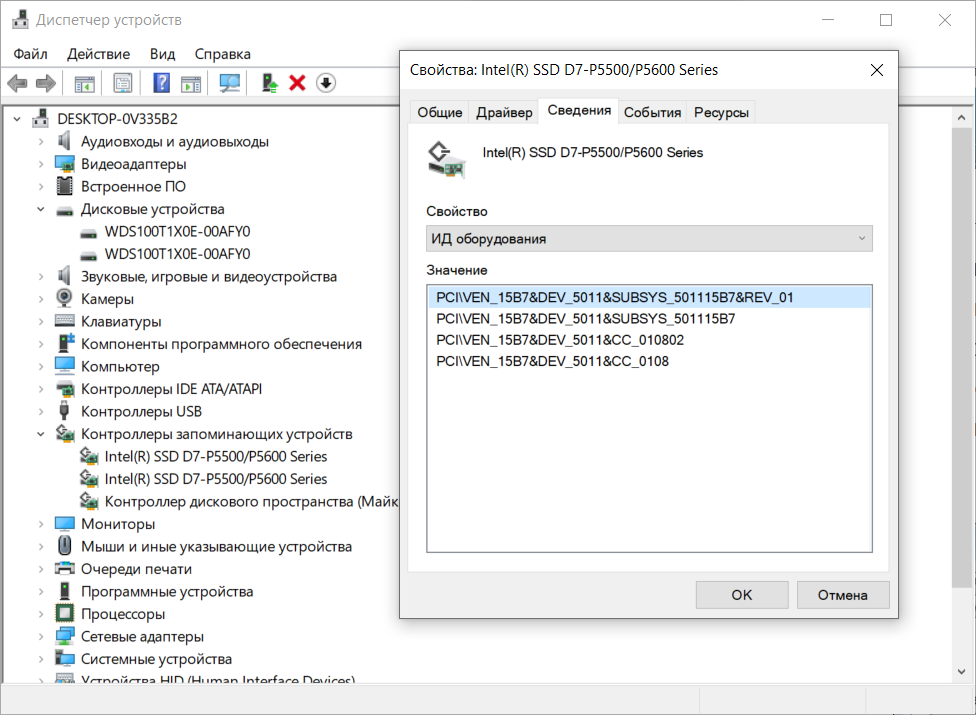Screen dimensions: 976x715
Task: Click the Очереди печати printer icon
Action: click(x=65, y=569)
